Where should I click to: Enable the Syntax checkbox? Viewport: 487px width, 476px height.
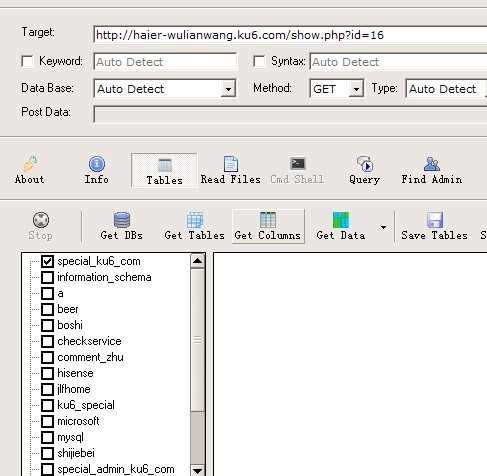click(259, 61)
